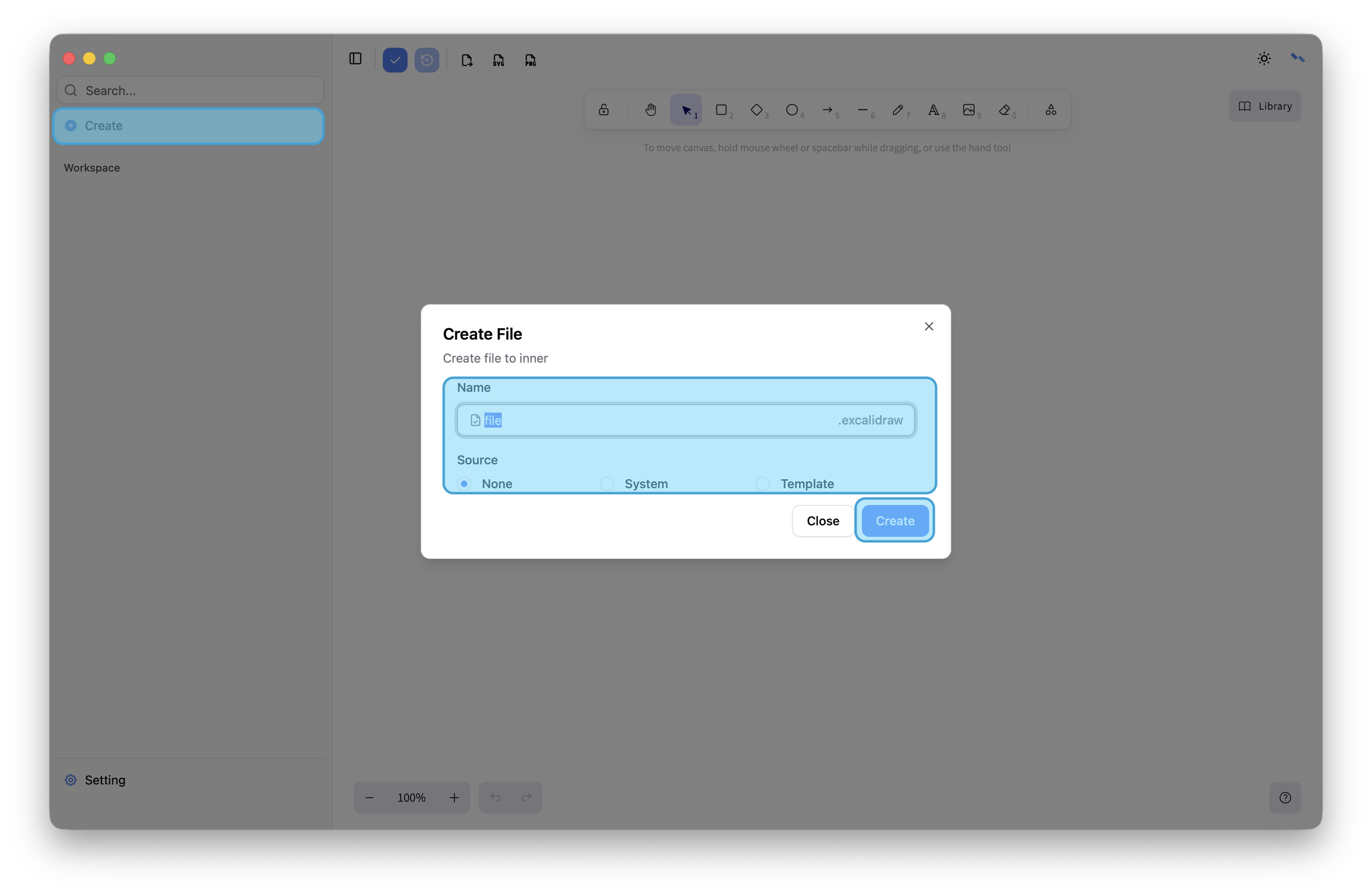
Task: Activate the Hand pan tool
Action: [x=650, y=110]
